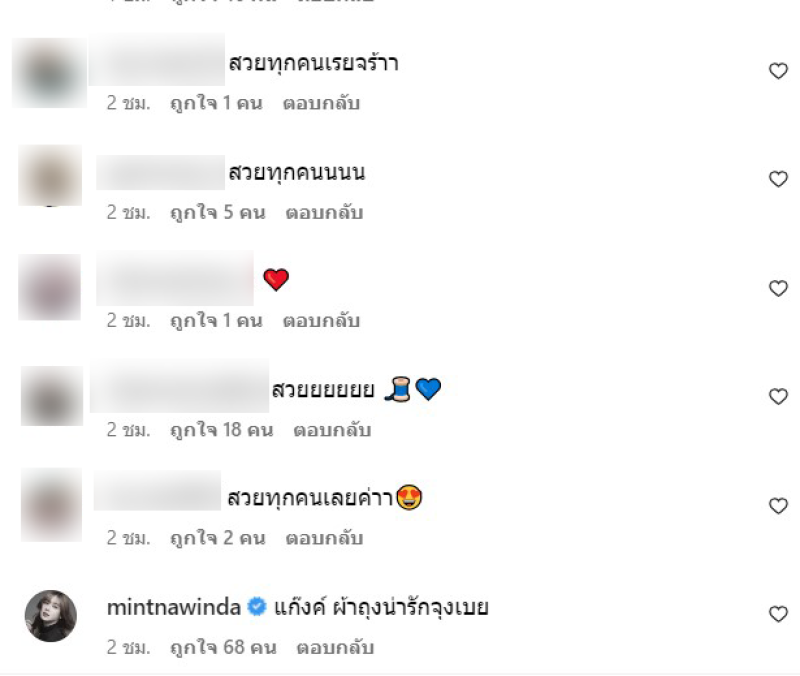Reply to the mintnawinda comment

pyautogui.click(x=335, y=647)
